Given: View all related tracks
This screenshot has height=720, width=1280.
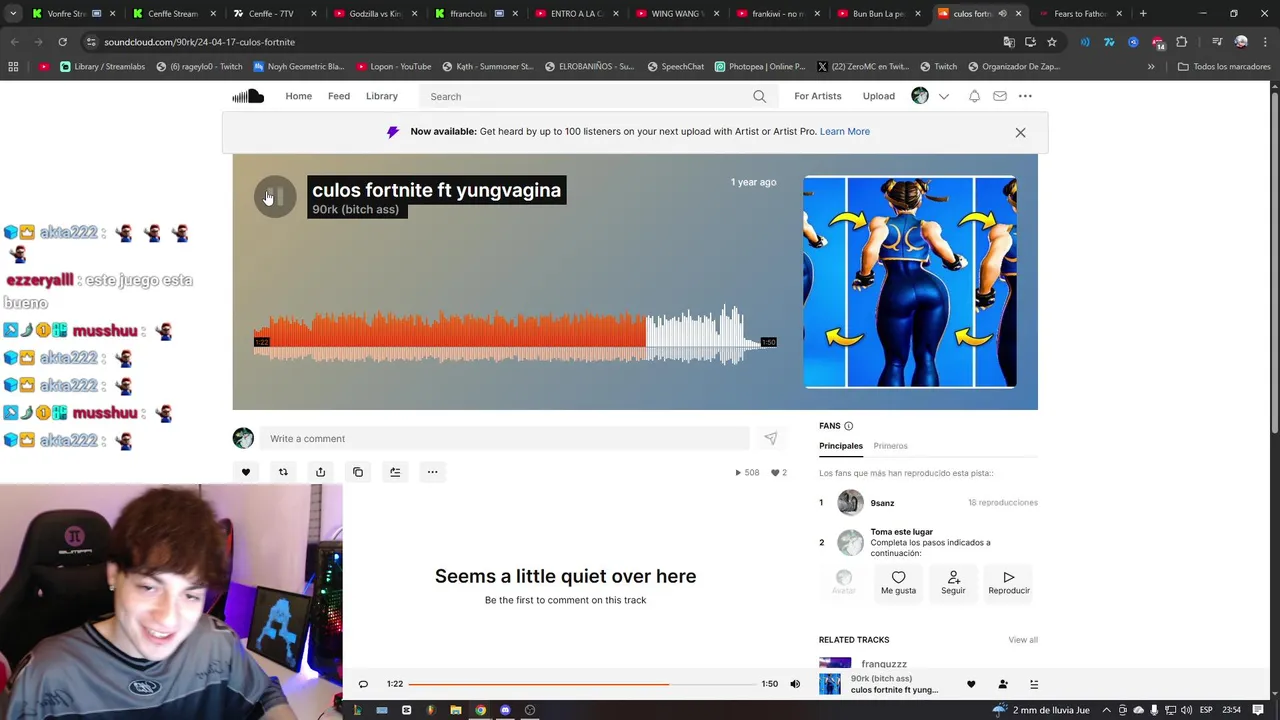Looking at the screenshot, I should [x=1023, y=640].
